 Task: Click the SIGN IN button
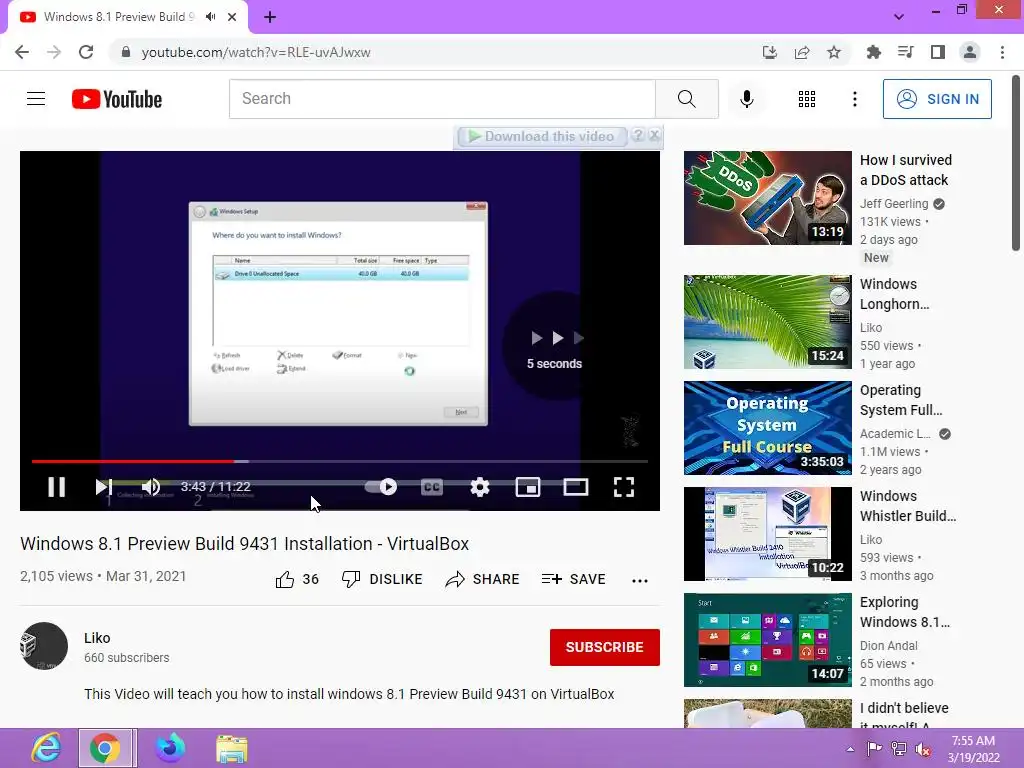pyautogui.click(x=937, y=99)
